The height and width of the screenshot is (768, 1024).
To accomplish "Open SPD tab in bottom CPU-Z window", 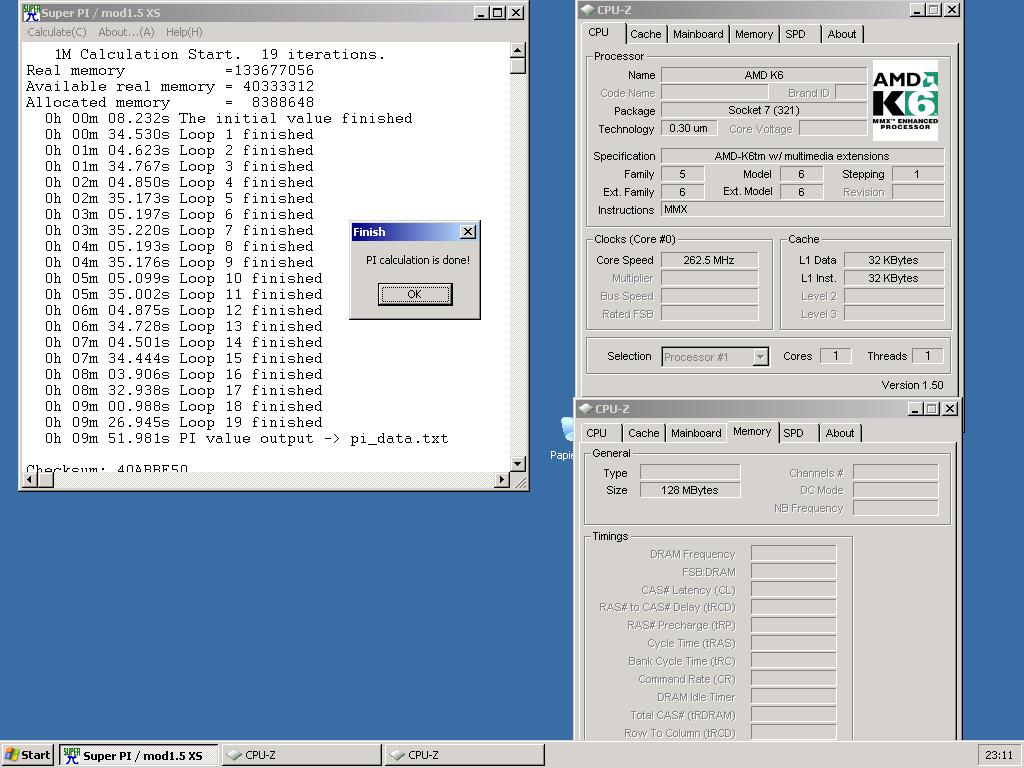I will (x=793, y=433).
